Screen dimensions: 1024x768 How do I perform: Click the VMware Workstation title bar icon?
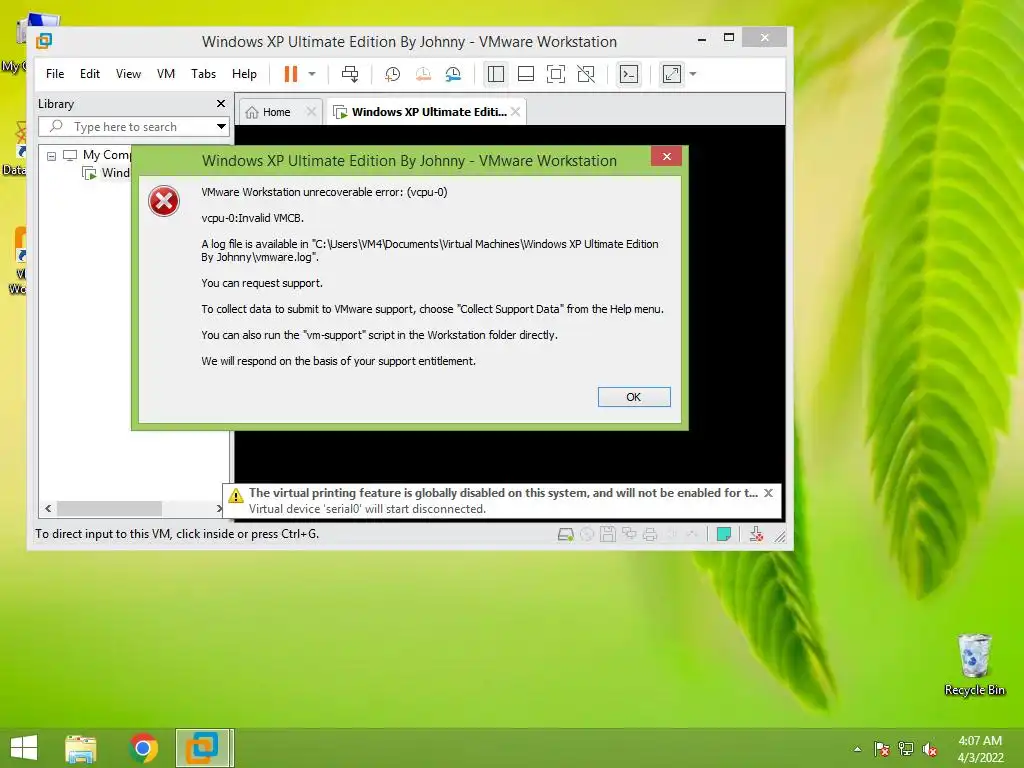point(44,41)
